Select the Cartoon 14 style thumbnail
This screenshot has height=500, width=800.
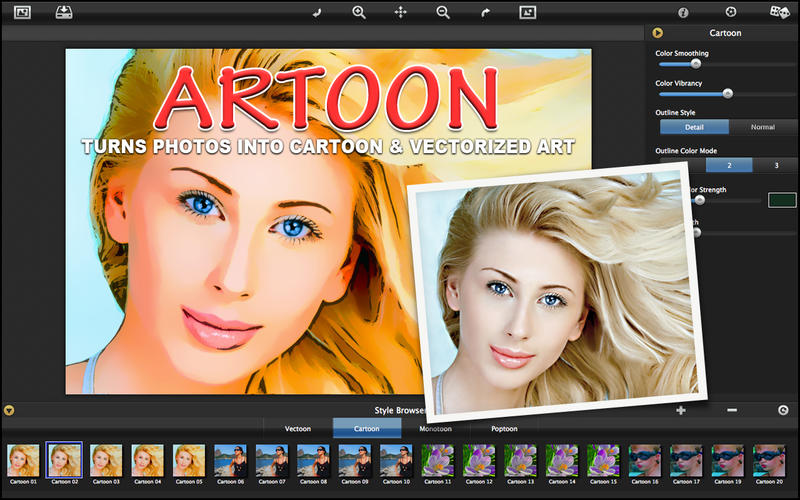point(562,461)
